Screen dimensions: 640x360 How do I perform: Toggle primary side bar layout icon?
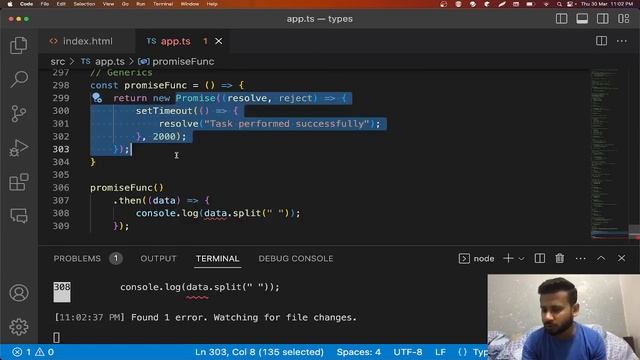point(562,19)
